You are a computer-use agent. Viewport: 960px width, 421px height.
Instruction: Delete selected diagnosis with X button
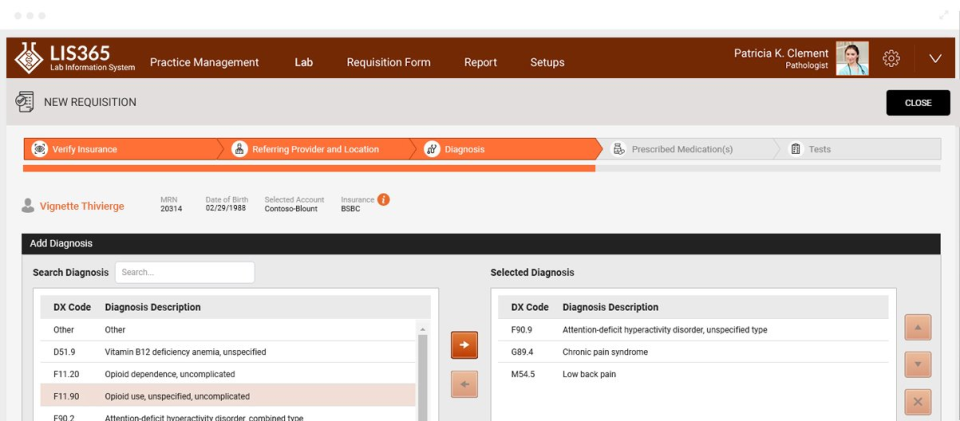pyautogui.click(x=918, y=402)
